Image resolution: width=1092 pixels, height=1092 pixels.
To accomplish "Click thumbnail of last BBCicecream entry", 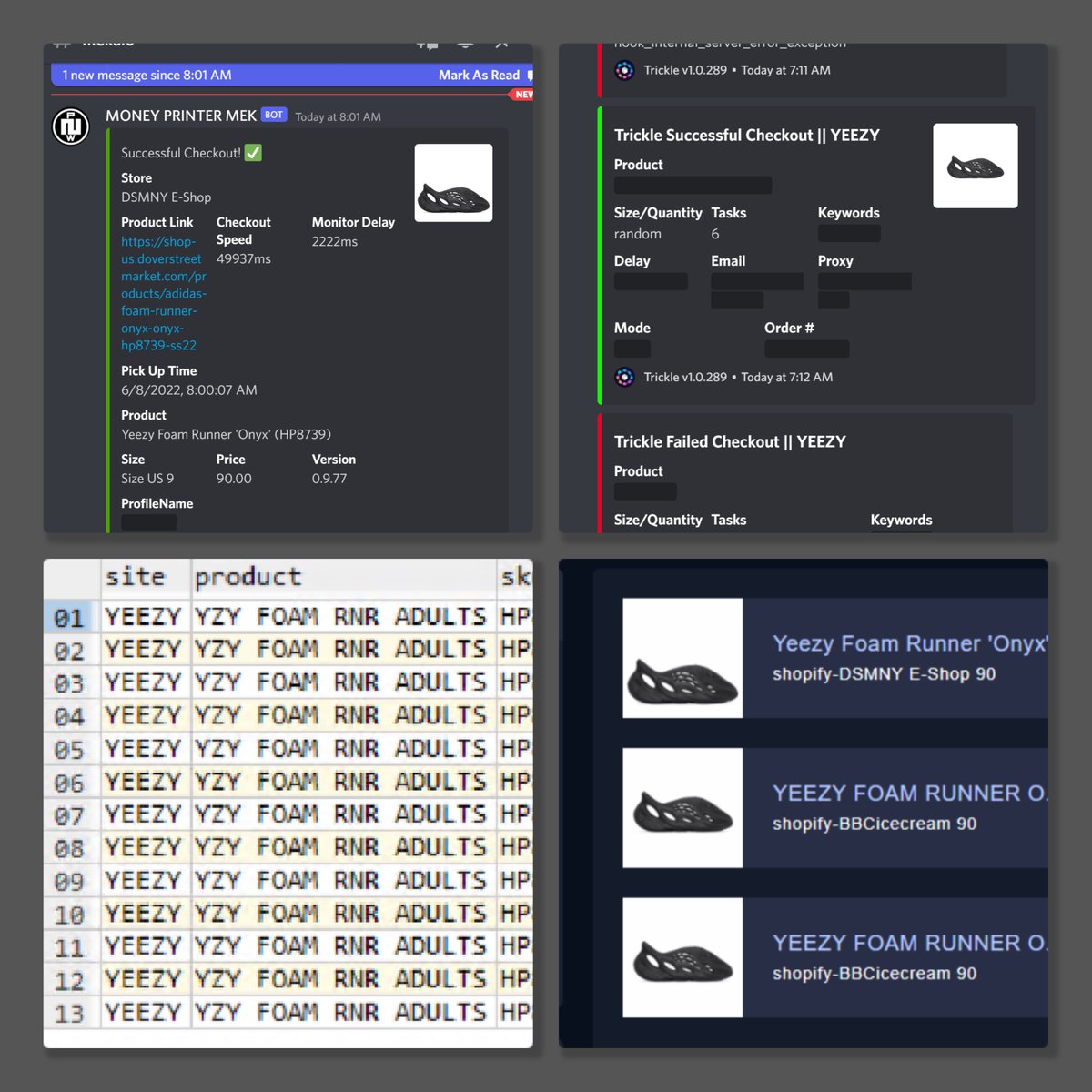I will [x=682, y=957].
